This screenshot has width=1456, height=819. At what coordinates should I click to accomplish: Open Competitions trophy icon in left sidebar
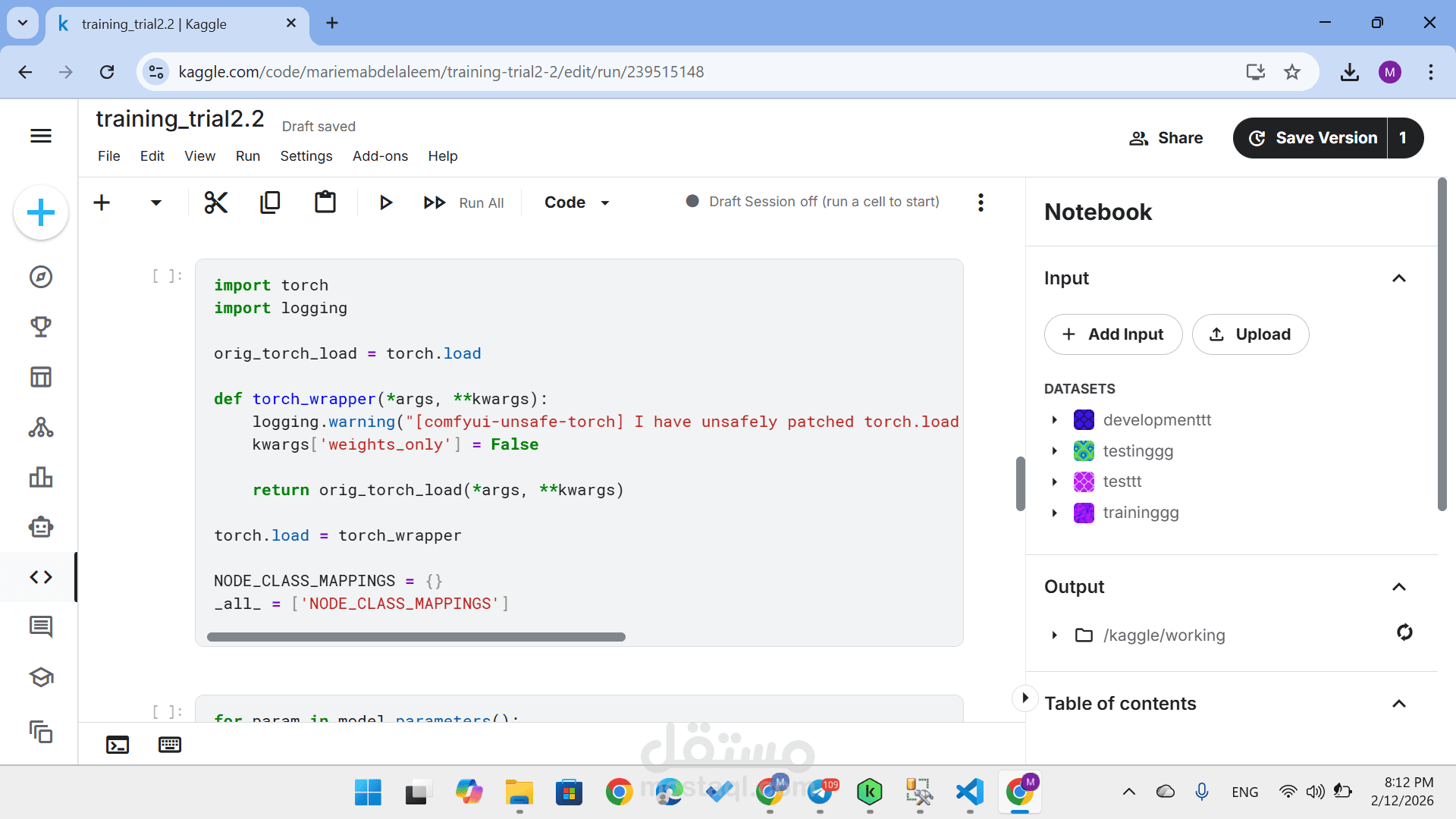[41, 327]
